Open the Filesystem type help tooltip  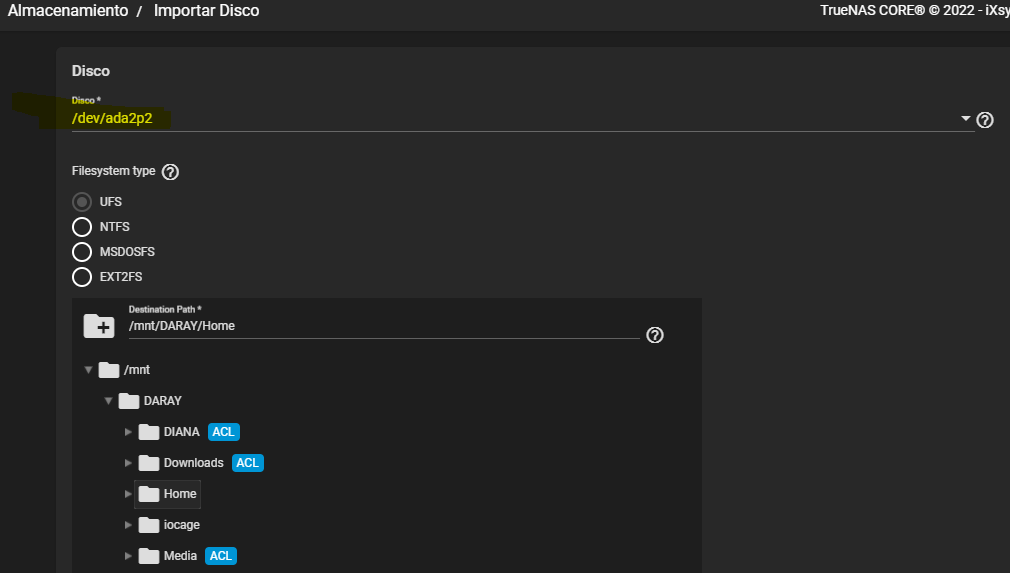[x=170, y=172]
